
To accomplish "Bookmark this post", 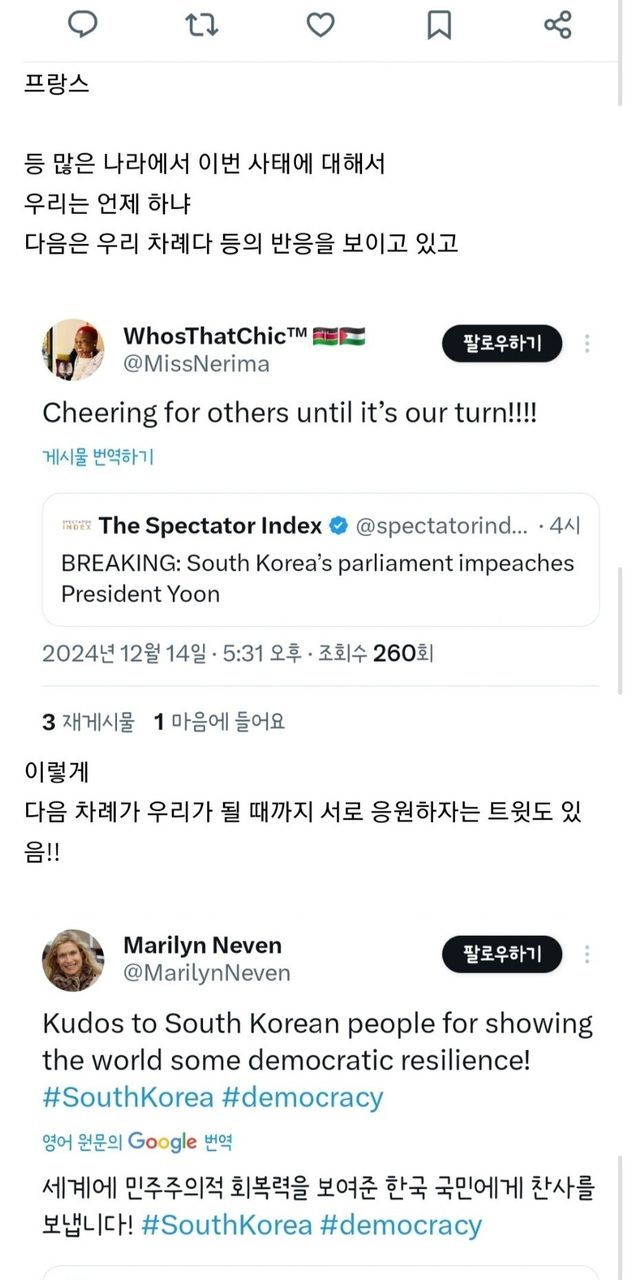I will click(439, 23).
